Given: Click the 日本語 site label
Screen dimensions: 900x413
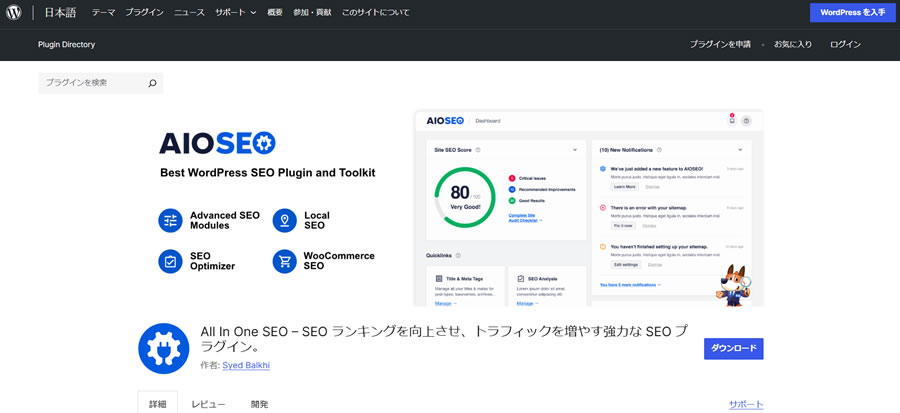Looking at the screenshot, I should (60, 13).
